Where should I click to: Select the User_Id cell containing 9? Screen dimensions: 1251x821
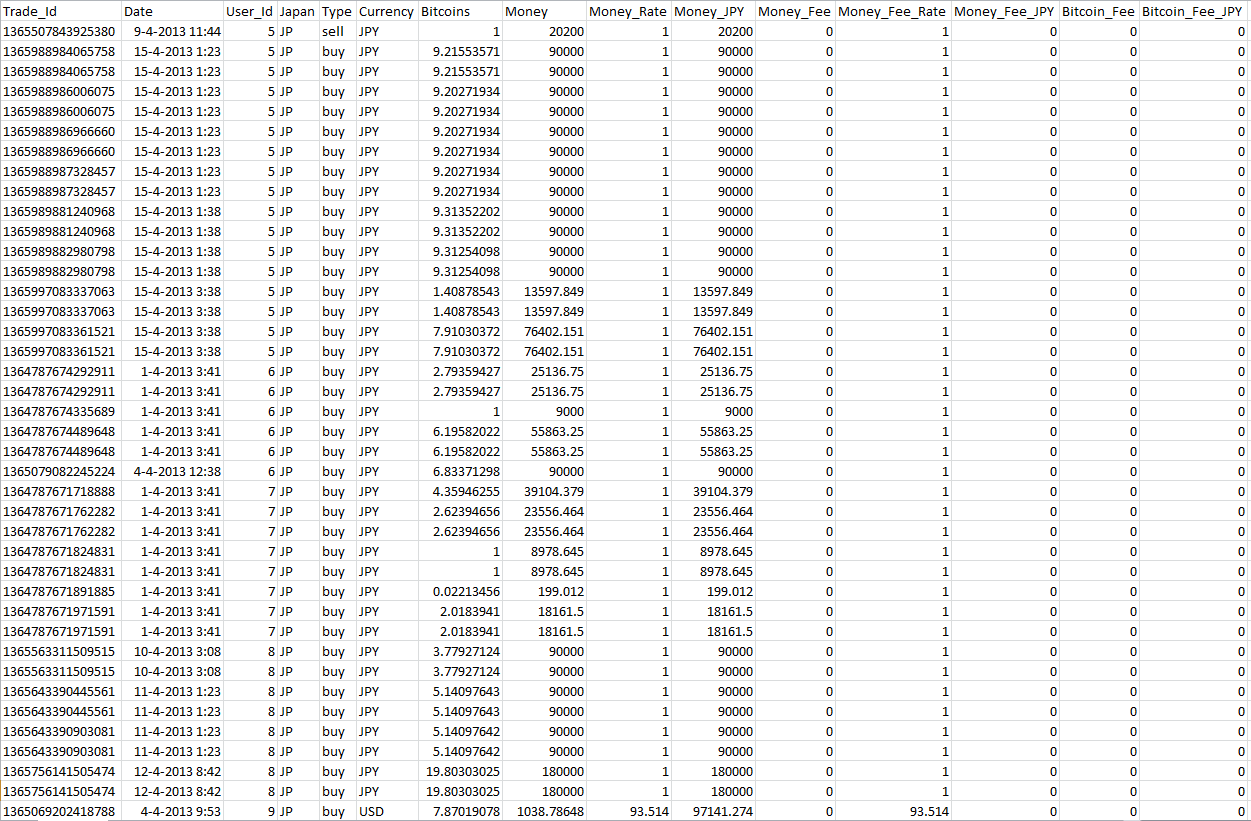(250, 811)
